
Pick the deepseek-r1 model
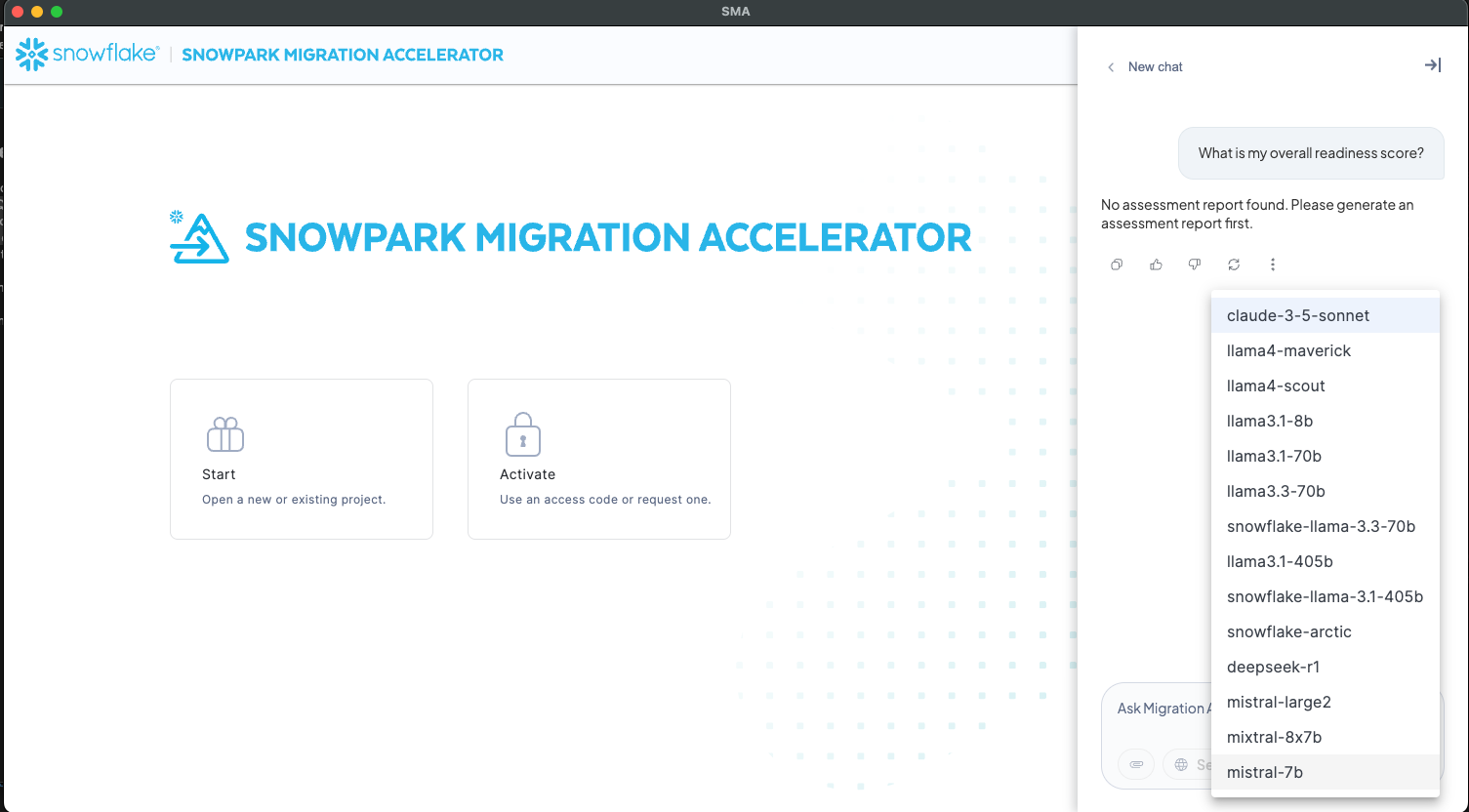click(x=1273, y=667)
